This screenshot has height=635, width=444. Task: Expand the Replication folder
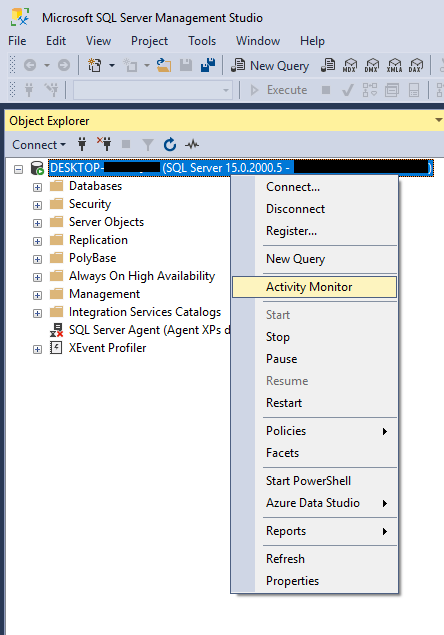click(37, 241)
